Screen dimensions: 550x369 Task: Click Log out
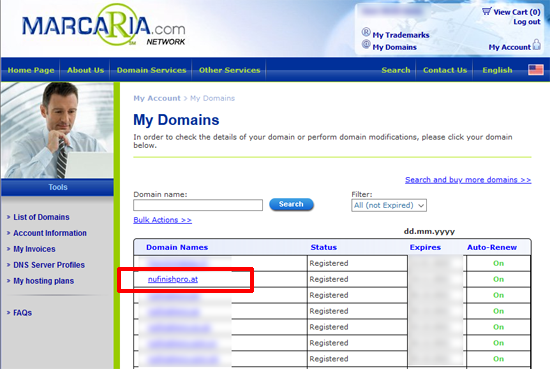click(527, 22)
